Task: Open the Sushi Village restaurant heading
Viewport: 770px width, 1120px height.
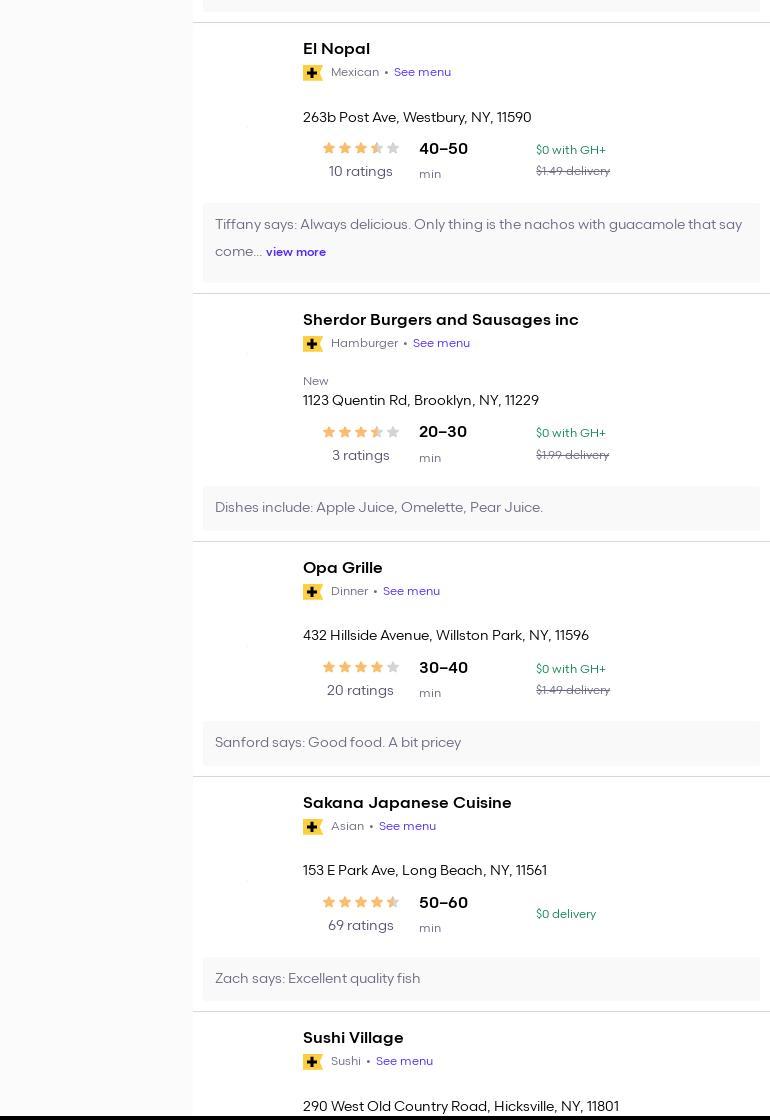Action: coord(353,1038)
